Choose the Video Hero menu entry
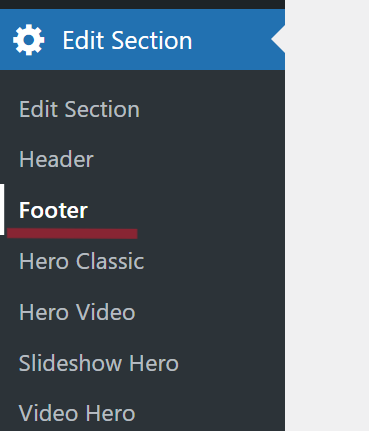This screenshot has width=369, height=431. click(x=77, y=413)
